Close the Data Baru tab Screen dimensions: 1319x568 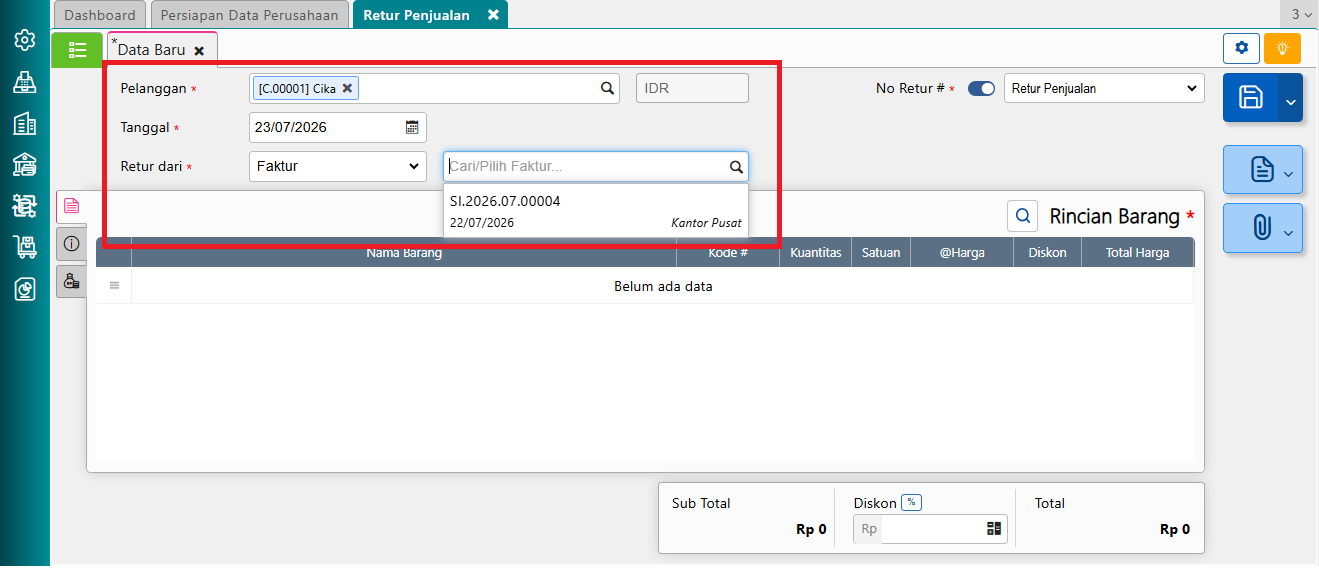199,50
